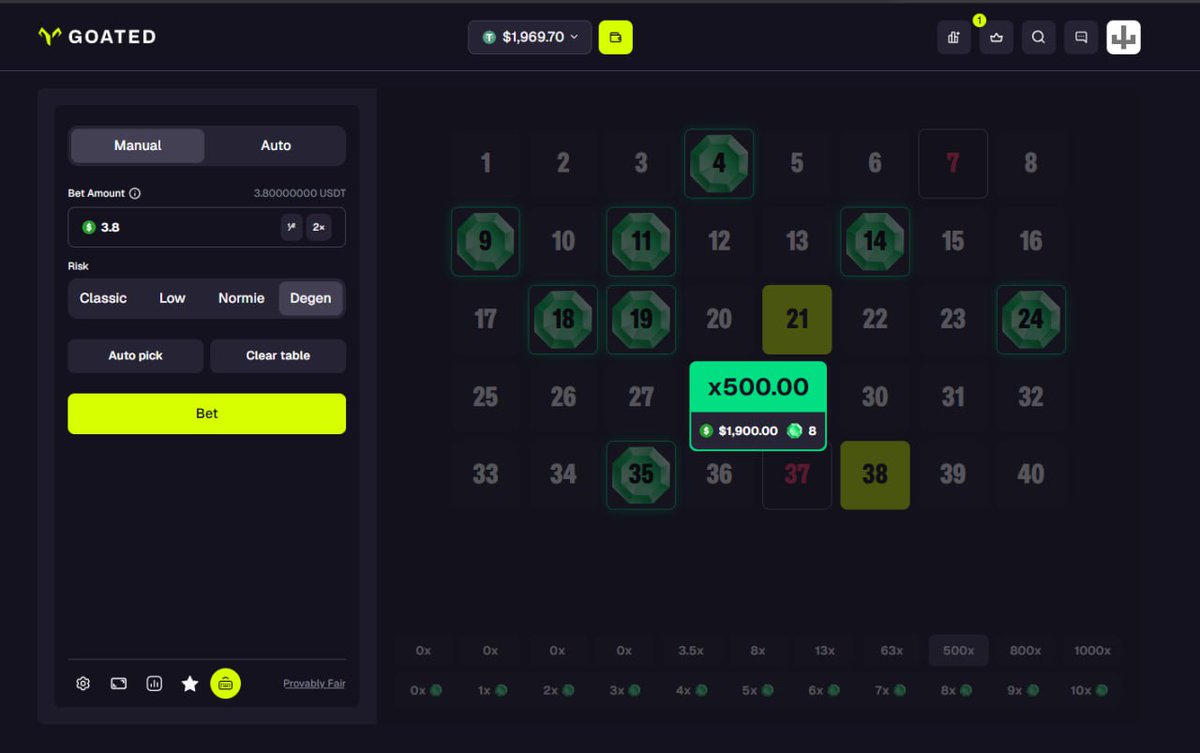
Task: Click the 3.5x multiplier cell
Action: (x=691, y=650)
